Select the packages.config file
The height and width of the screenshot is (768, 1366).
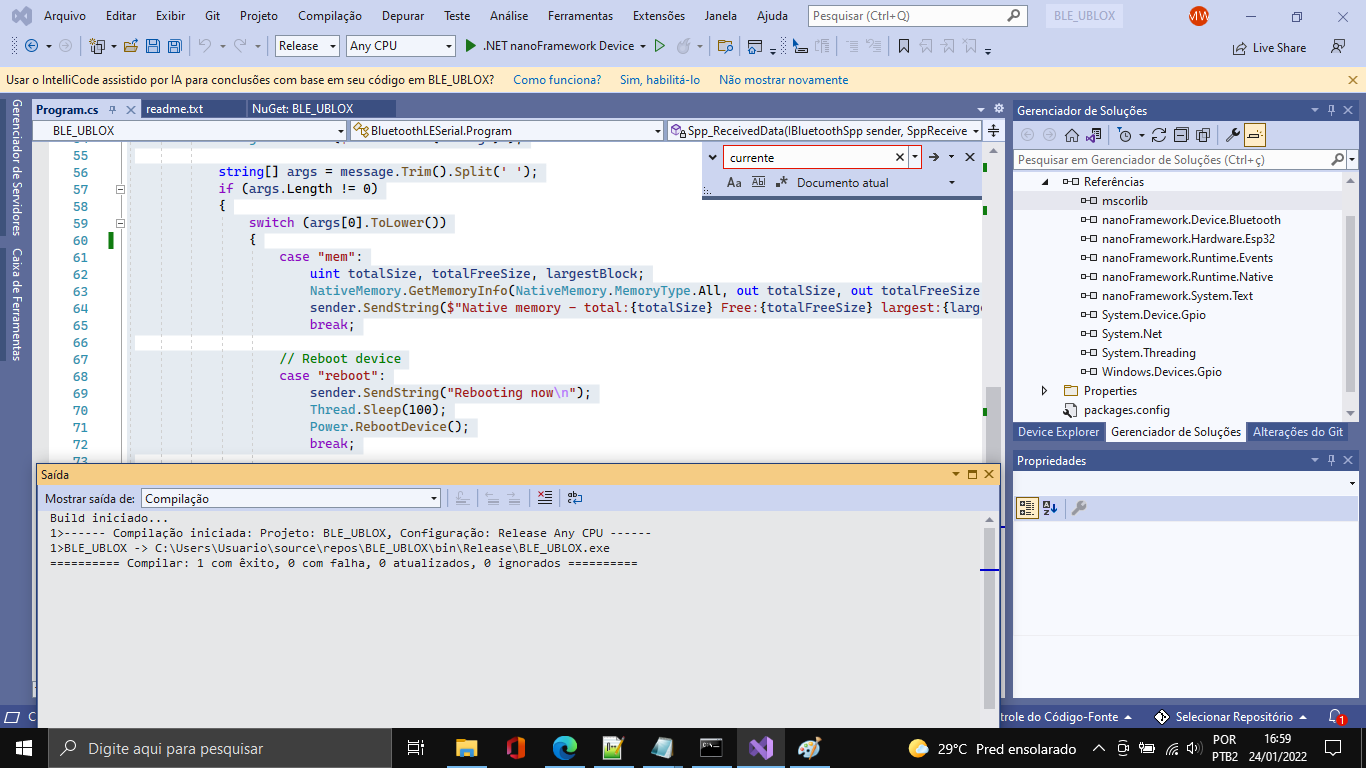click(x=1126, y=410)
